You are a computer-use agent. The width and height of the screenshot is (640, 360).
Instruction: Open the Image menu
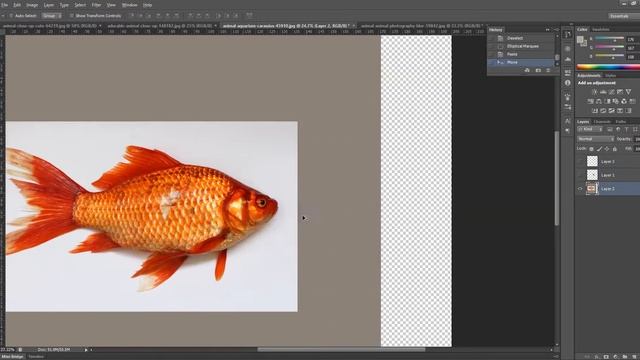(32, 5)
